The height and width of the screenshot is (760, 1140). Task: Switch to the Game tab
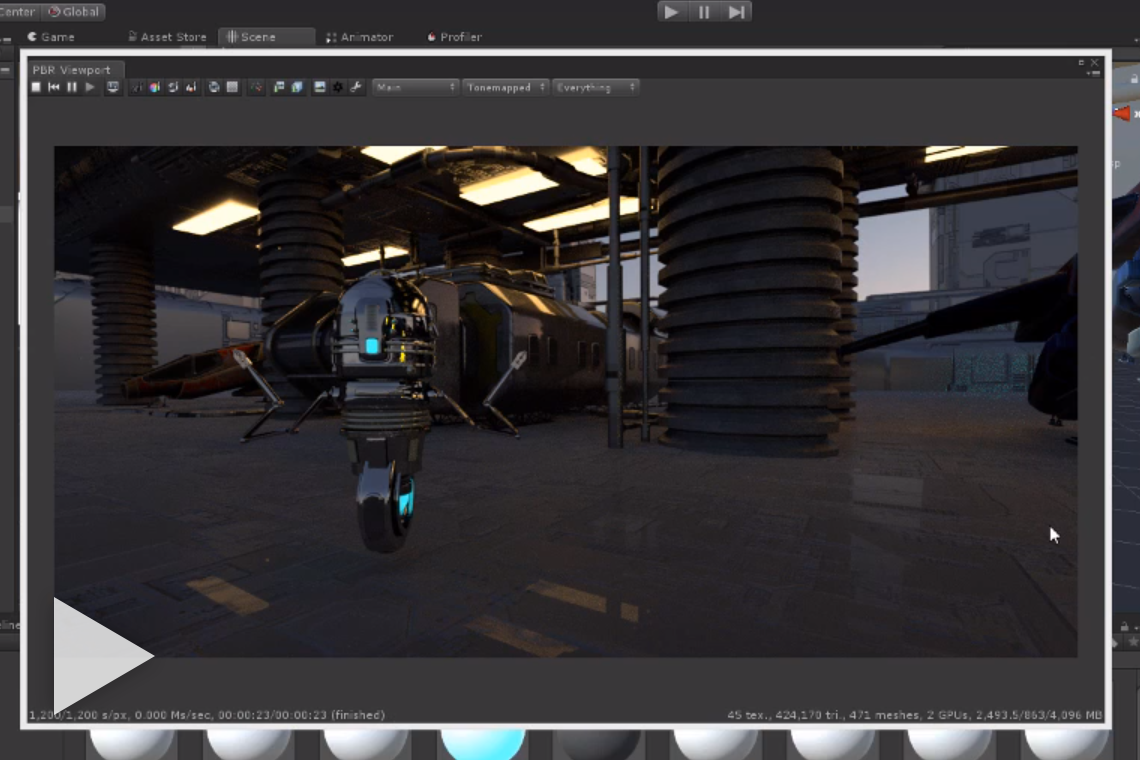coord(51,37)
